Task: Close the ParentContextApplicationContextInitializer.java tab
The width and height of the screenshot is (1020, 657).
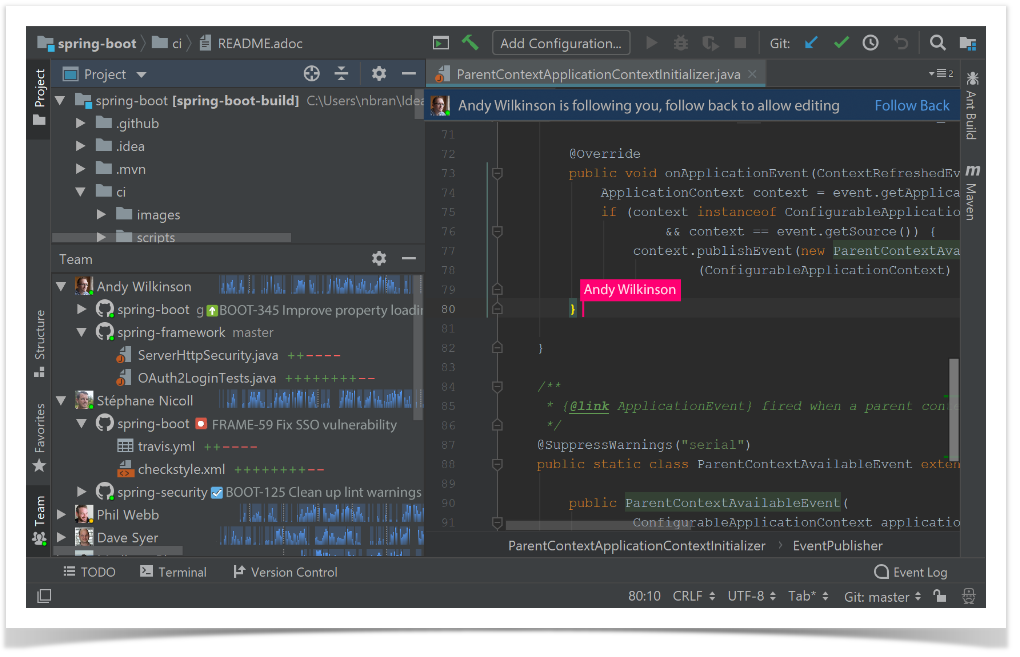Action: [x=752, y=74]
